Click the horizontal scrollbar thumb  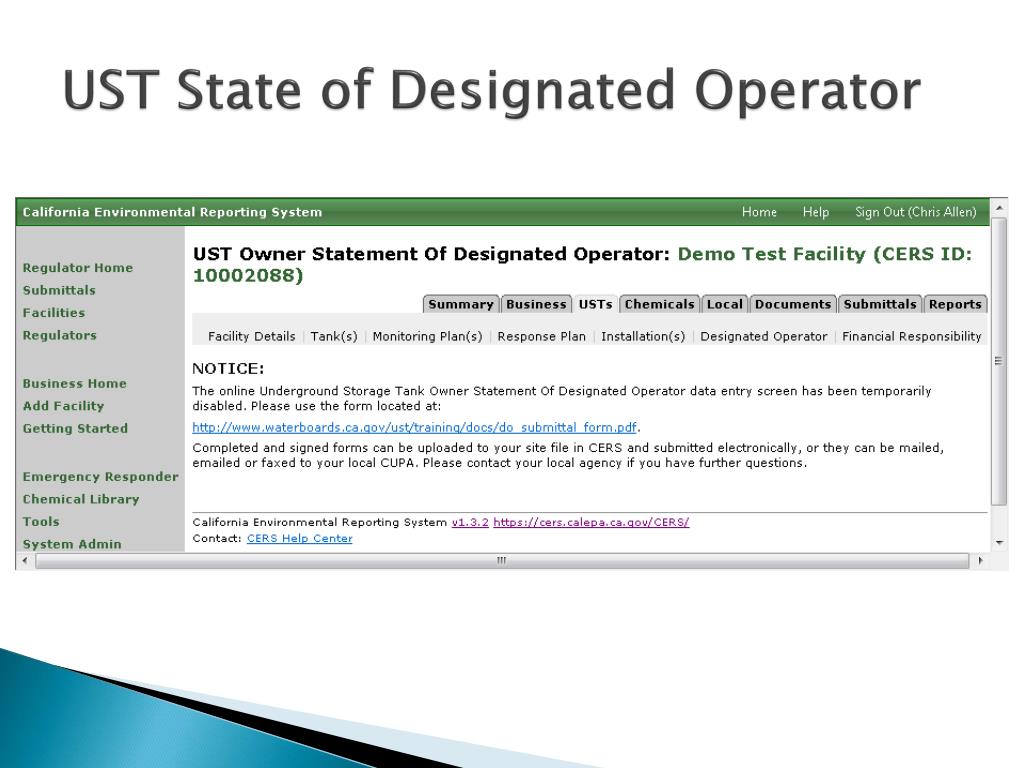tap(502, 560)
